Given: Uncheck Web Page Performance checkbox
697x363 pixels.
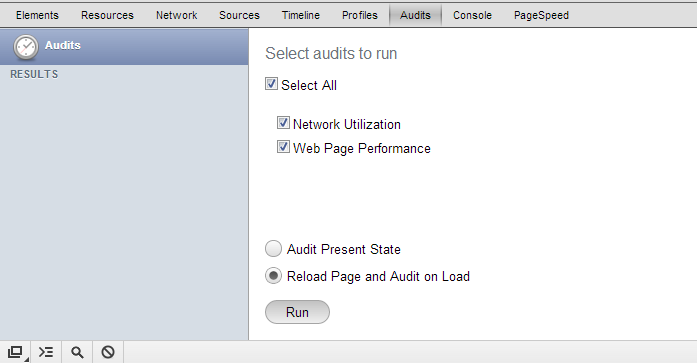Looking at the screenshot, I should (x=283, y=147).
